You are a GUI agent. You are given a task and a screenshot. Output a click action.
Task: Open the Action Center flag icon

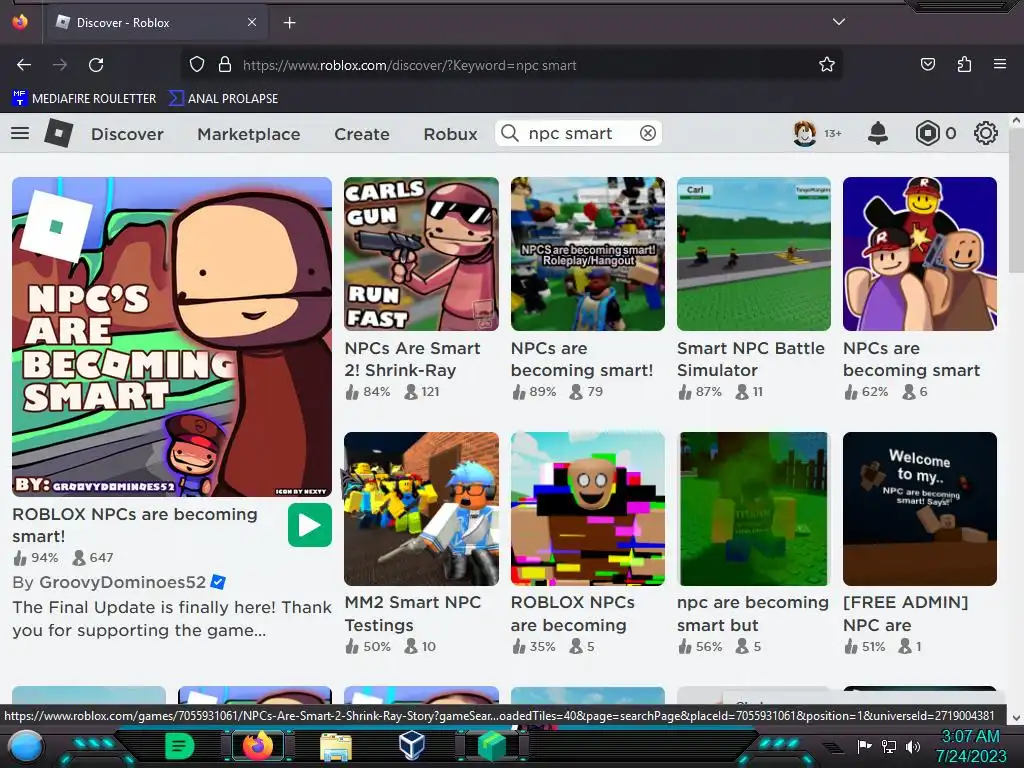pyautogui.click(x=865, y=746)
